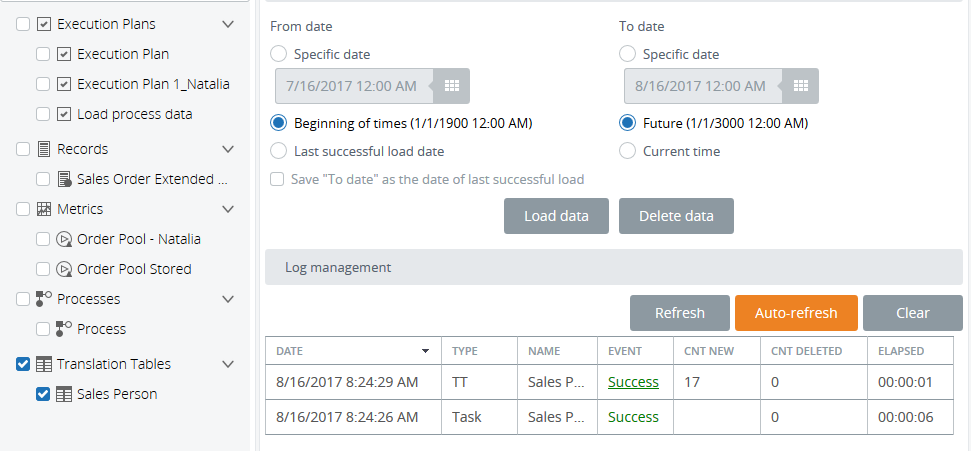971x451 pixels.
Task: Collapse the Execution Plans section
Action: 228,24
